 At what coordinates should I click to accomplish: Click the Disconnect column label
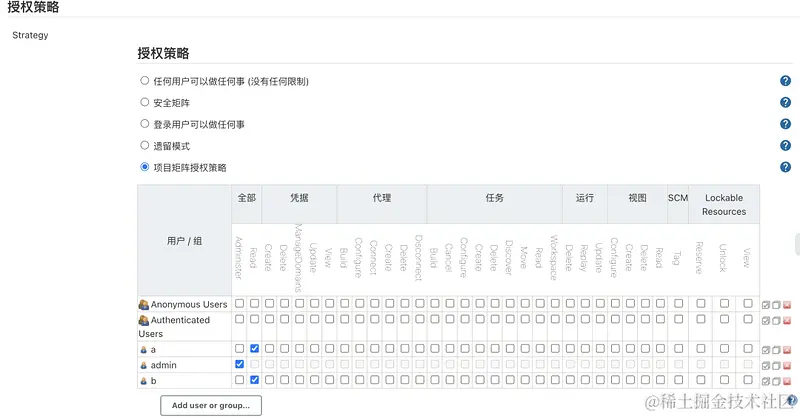point(418,258)
